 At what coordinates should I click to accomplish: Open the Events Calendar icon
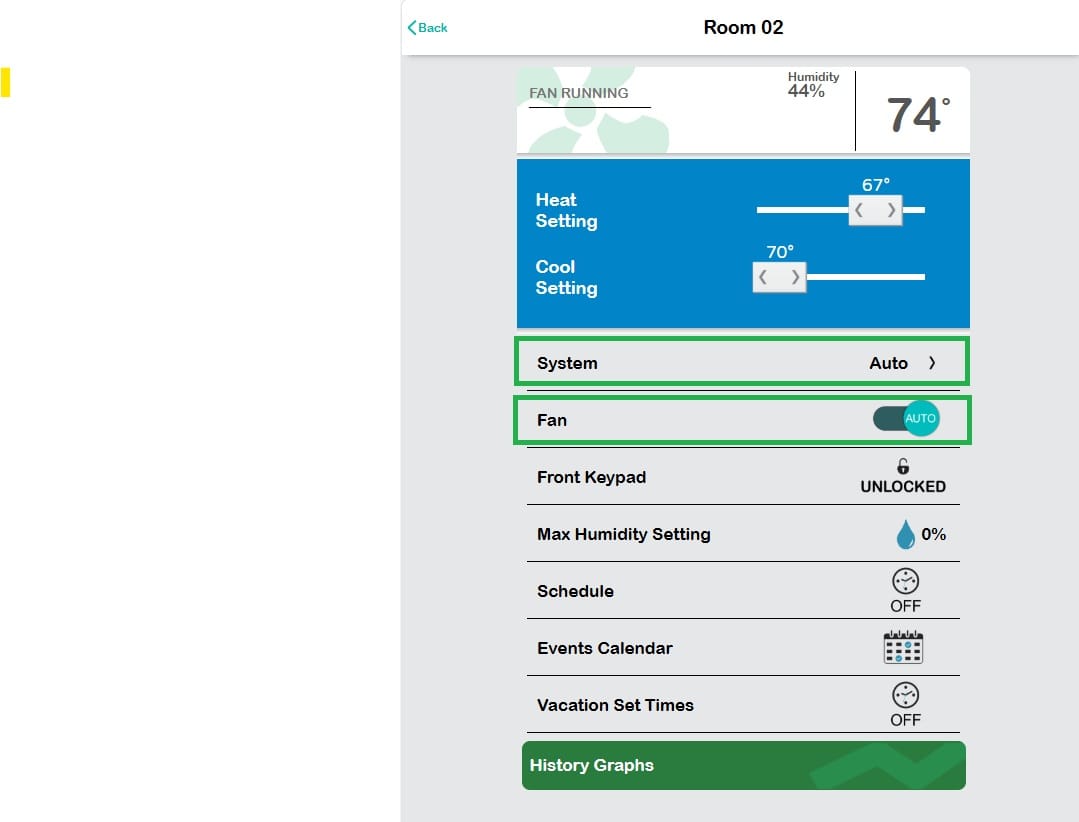click(x=903, y=647)
